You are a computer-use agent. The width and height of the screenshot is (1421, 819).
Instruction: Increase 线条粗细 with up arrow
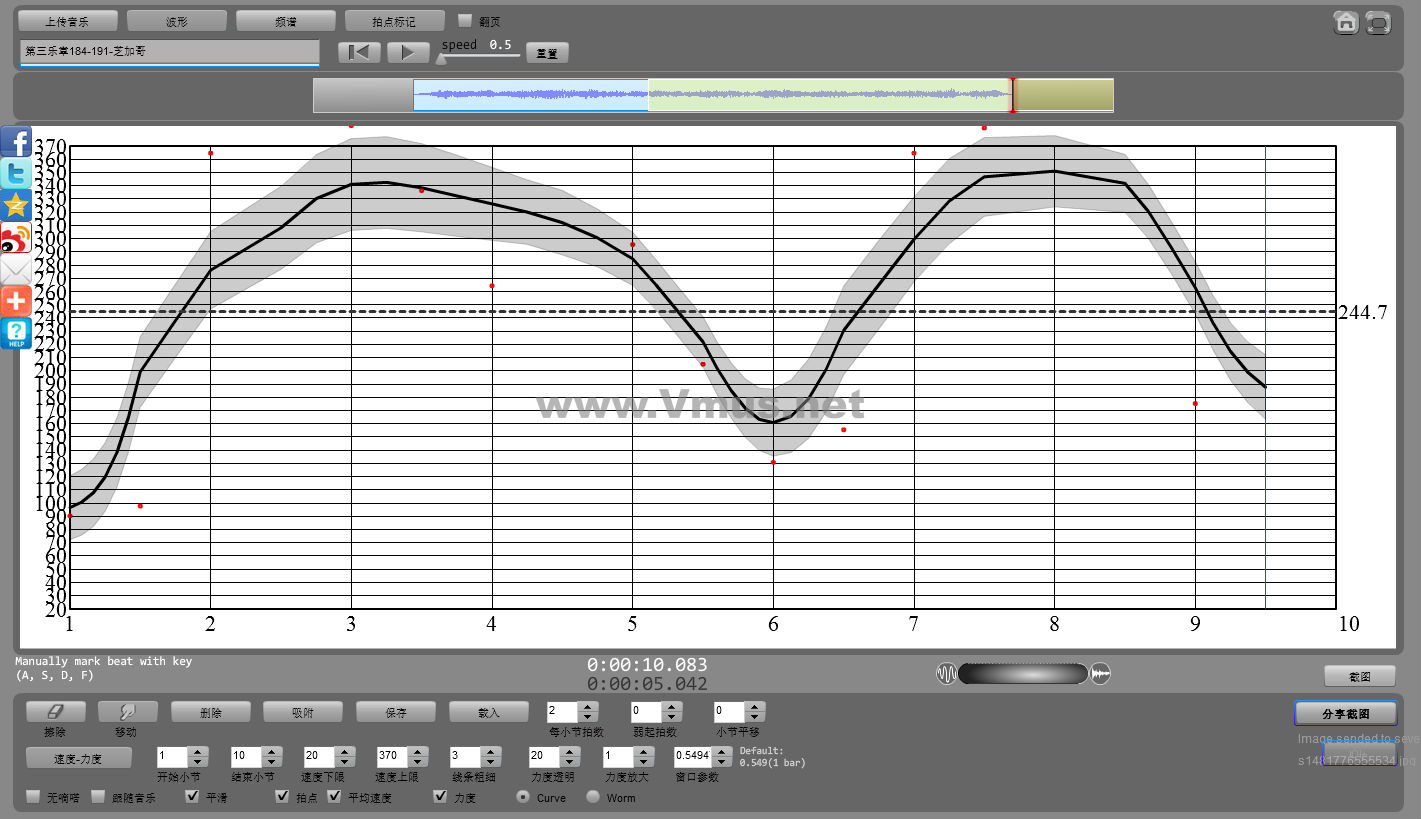[x=491, y=752]
